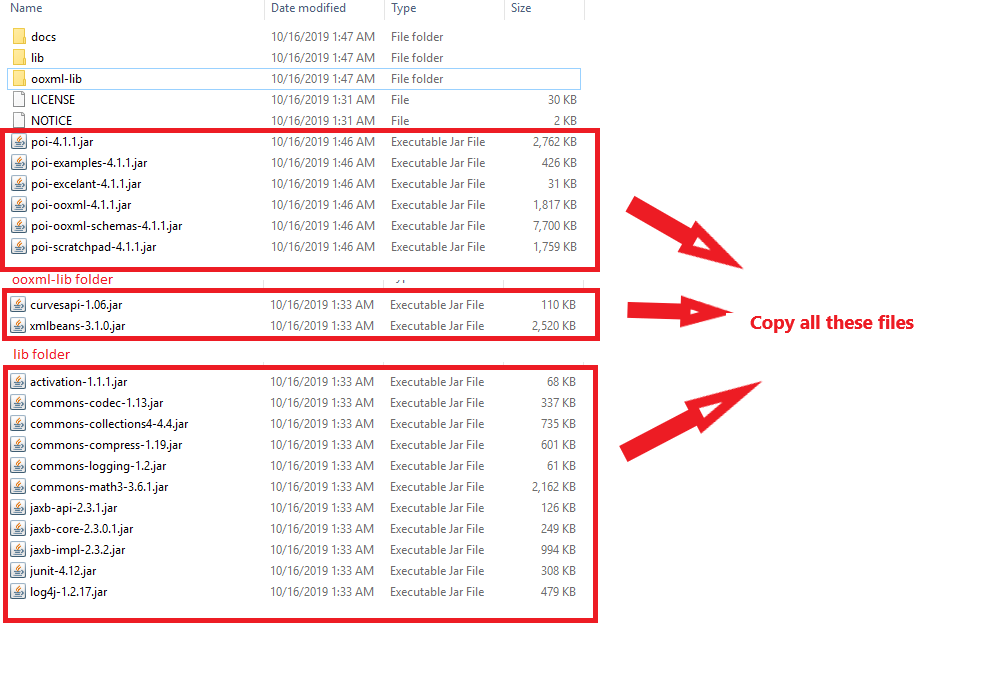The height and width of the screenshot is (686, 1000).
Task: Select curvesapi-1.06.jar in the list
Action: (76, 305)
